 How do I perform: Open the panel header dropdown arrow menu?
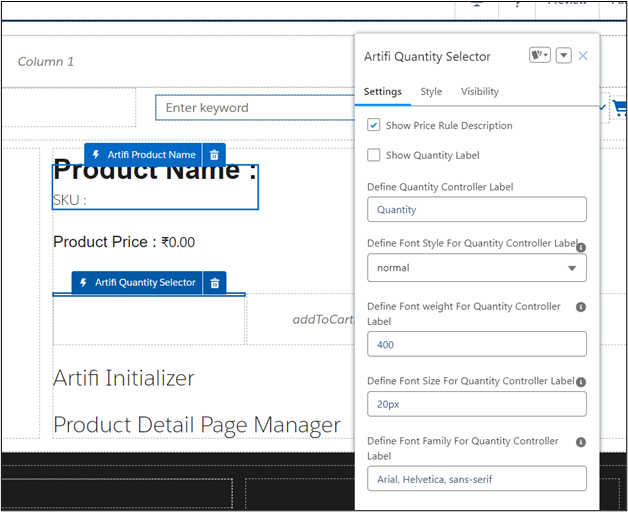tap(564, 55)
